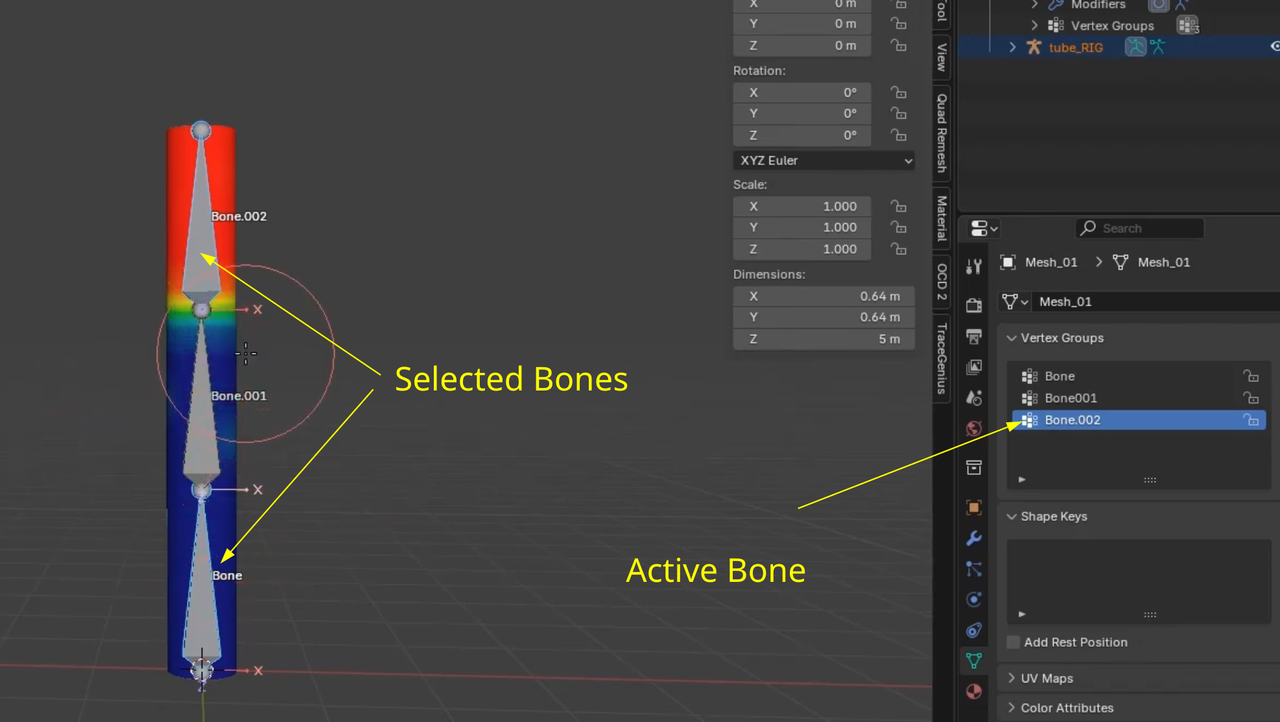
Task: Click the Search field in Properties
Action: [x=1140, y=228]
